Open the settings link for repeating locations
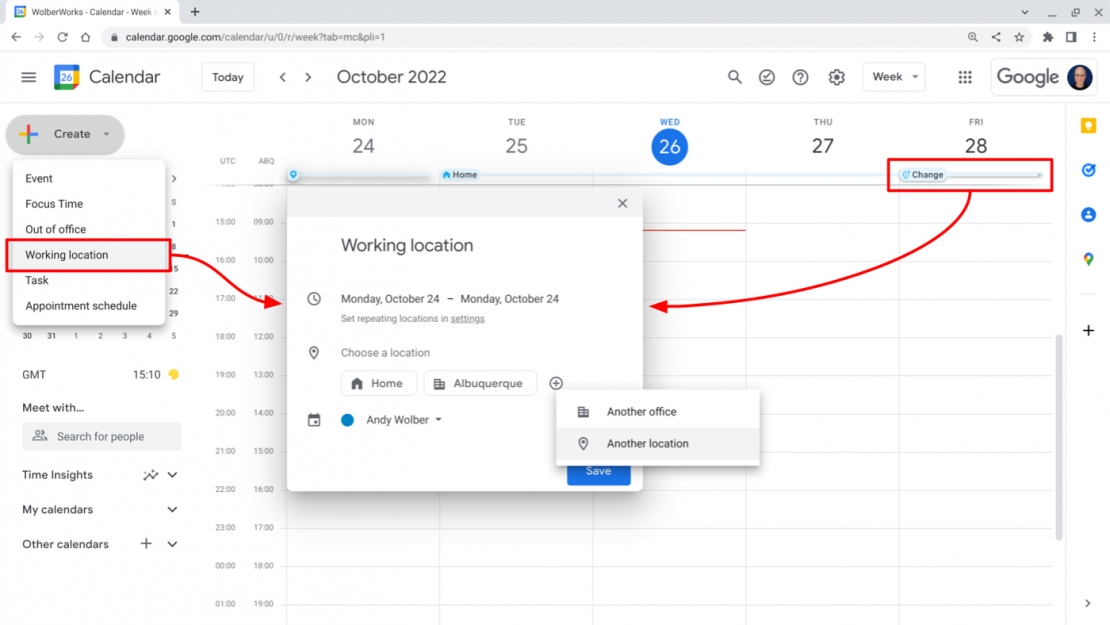The image size is (1110, 625). 467,319
